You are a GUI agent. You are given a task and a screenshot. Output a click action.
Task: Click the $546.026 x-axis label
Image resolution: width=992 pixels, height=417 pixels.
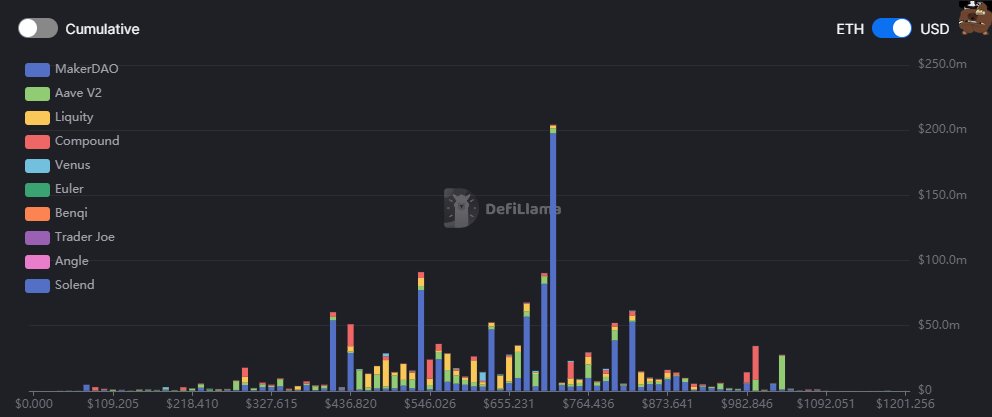click(x=430, y=404)
